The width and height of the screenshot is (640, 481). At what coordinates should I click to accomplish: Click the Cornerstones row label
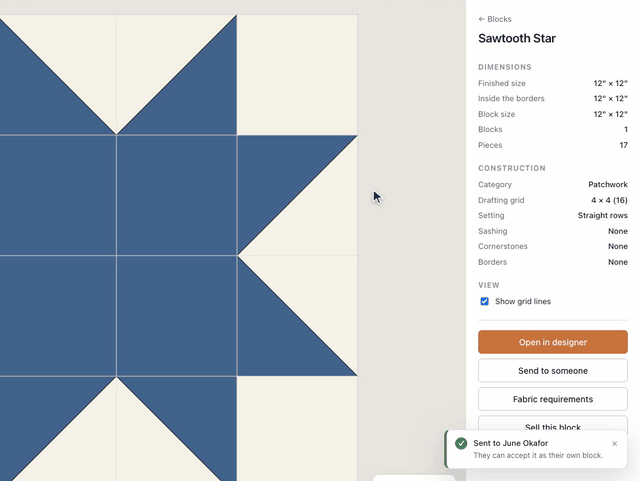pos(502,246)
